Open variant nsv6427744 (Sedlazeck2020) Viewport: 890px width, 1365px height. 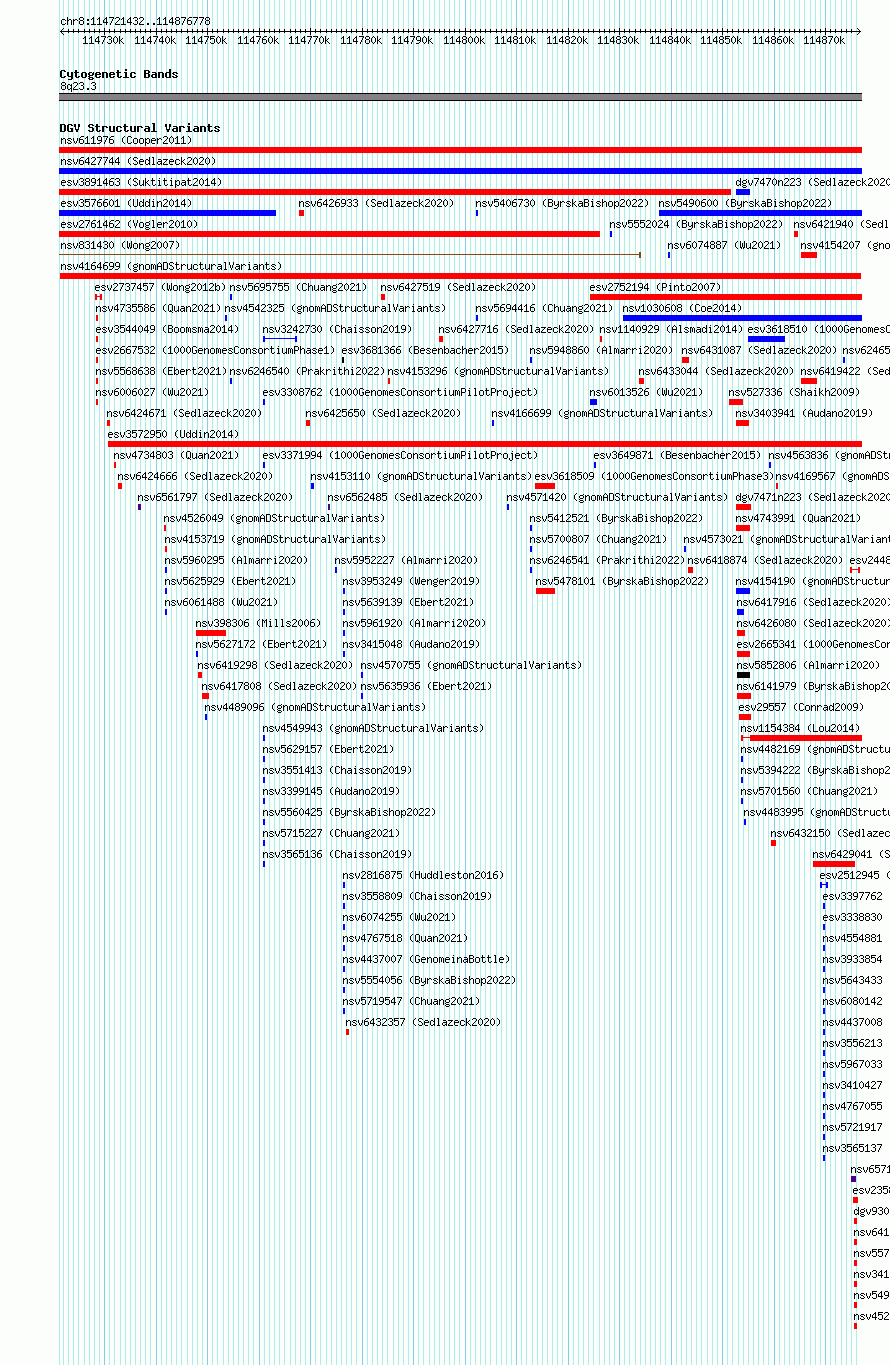click(x=138, y=161)
